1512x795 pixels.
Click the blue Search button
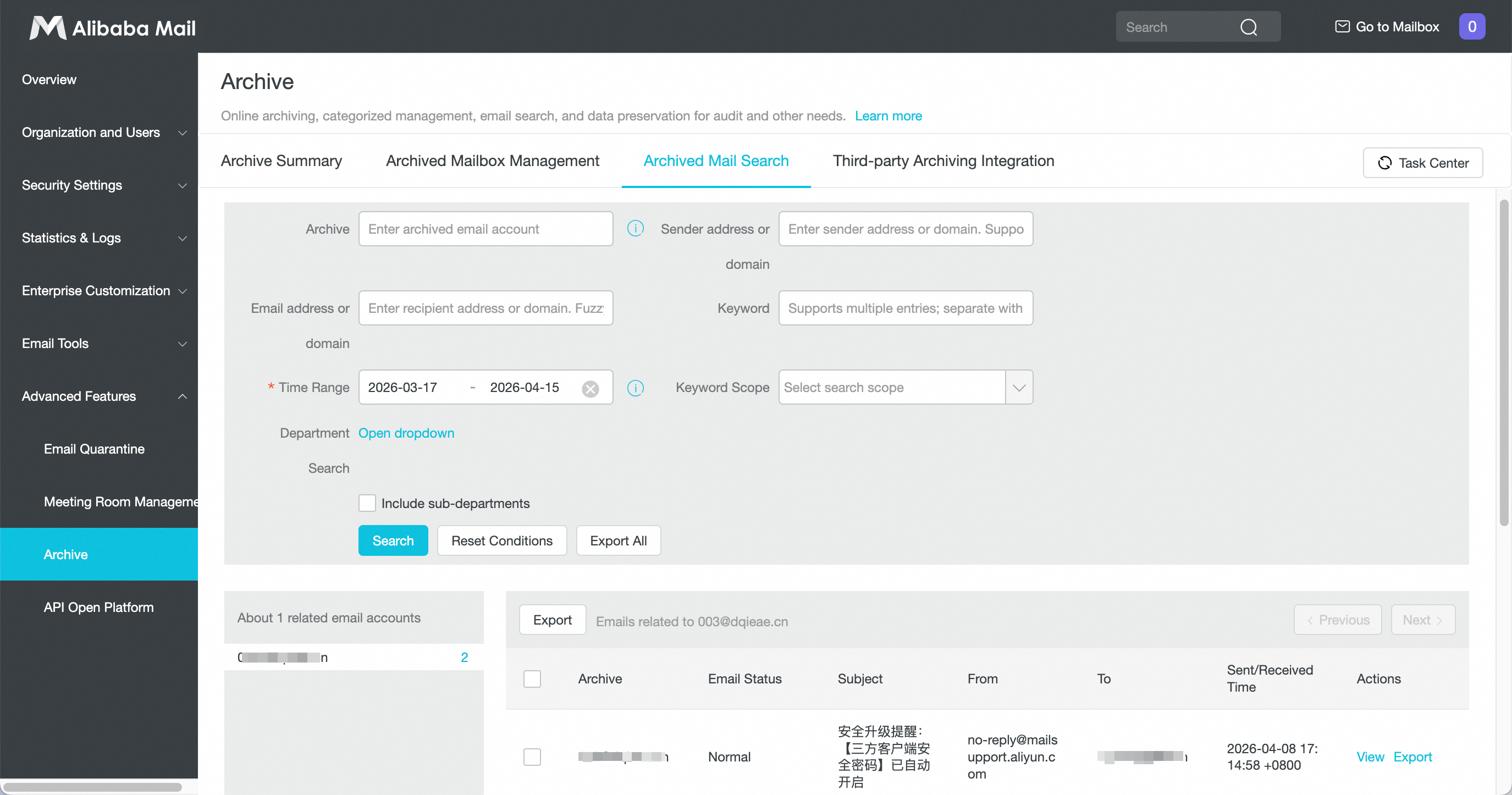[x=393, y=540]
